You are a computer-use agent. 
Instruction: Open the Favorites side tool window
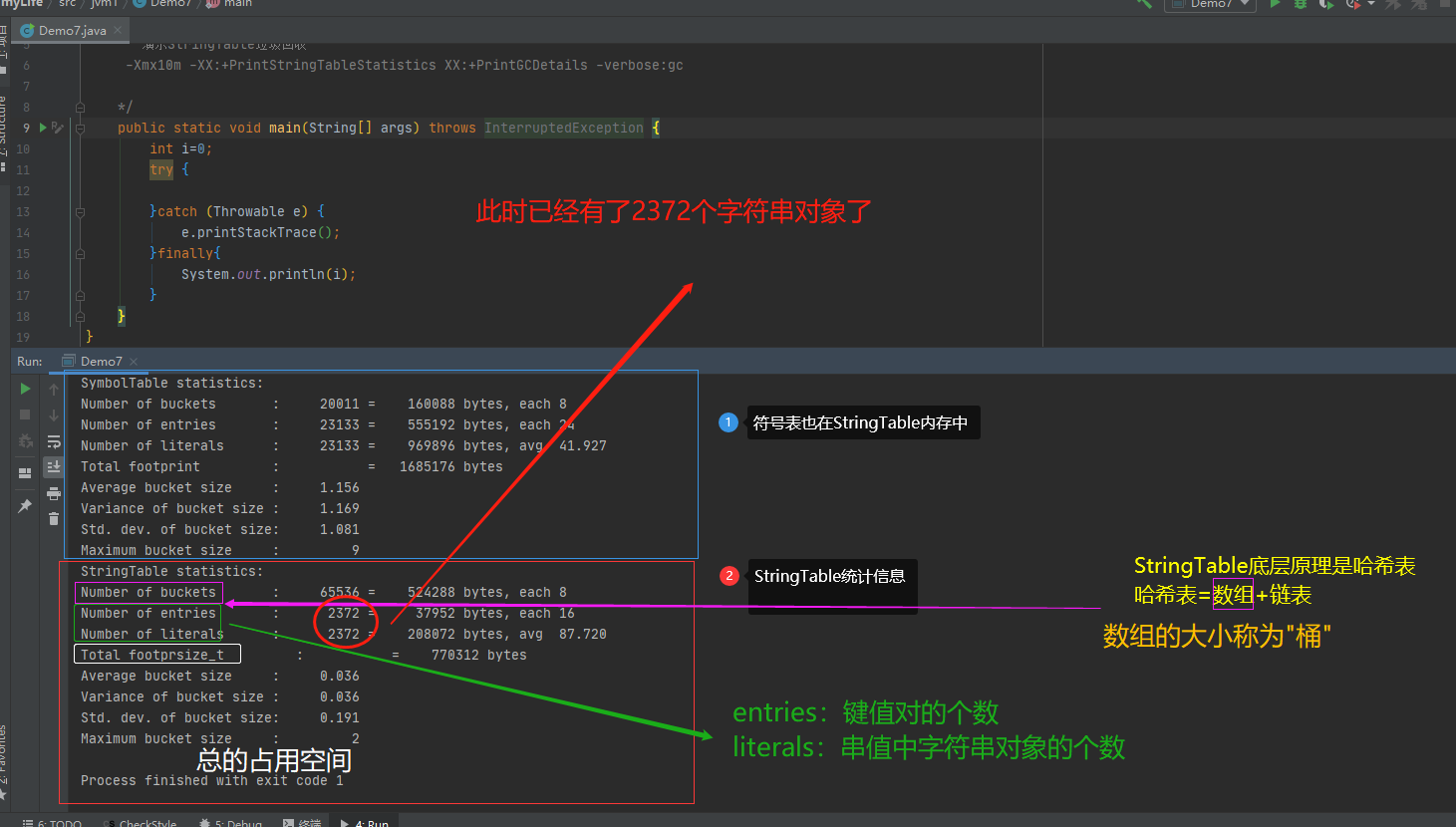[x=4, y=762]
